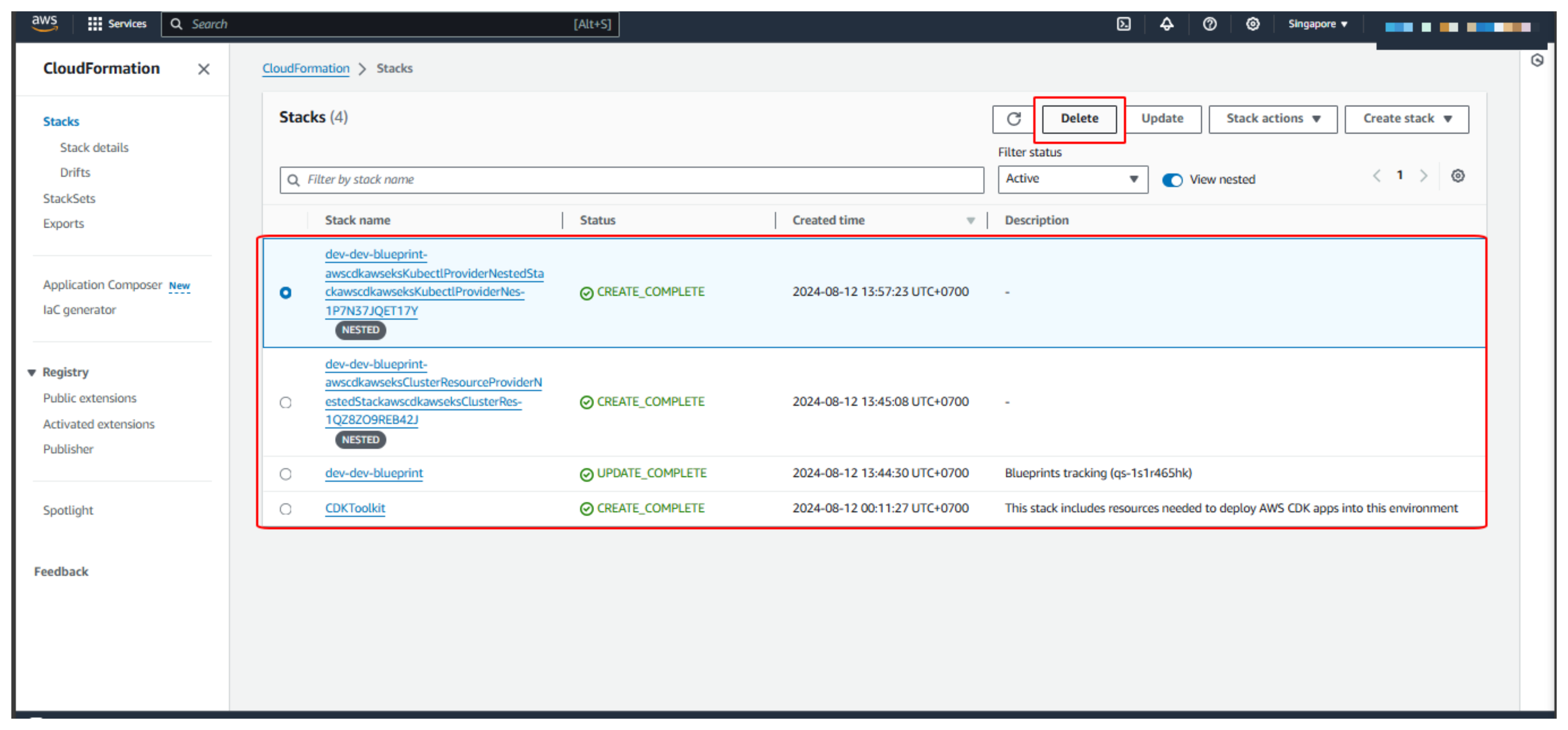Image resolution: width=1568 pixels, height=730 pixels.
Task: Click the CREATE_COMPLETE status of CDKToolkit
Action: coord(642,508)
